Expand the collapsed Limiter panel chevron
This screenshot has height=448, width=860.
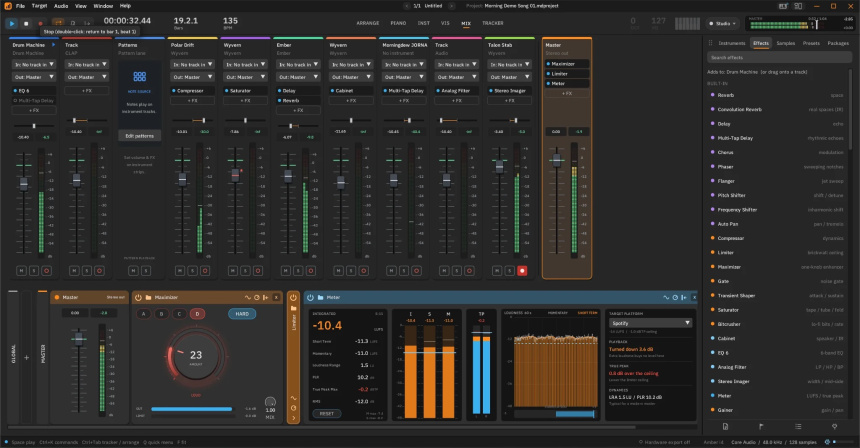pos(293,418)
